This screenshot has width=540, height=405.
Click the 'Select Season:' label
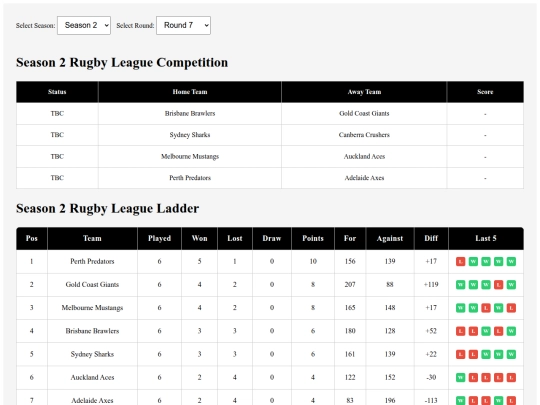(35, 25)
